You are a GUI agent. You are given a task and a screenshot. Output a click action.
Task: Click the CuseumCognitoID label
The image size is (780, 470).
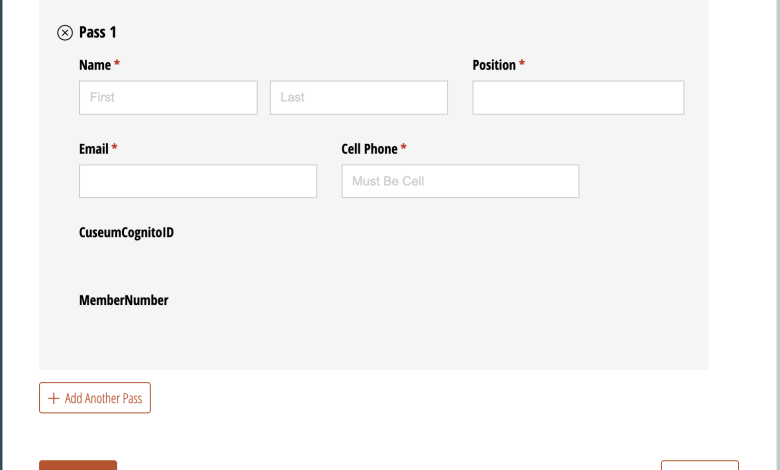[x=126, y=233]
